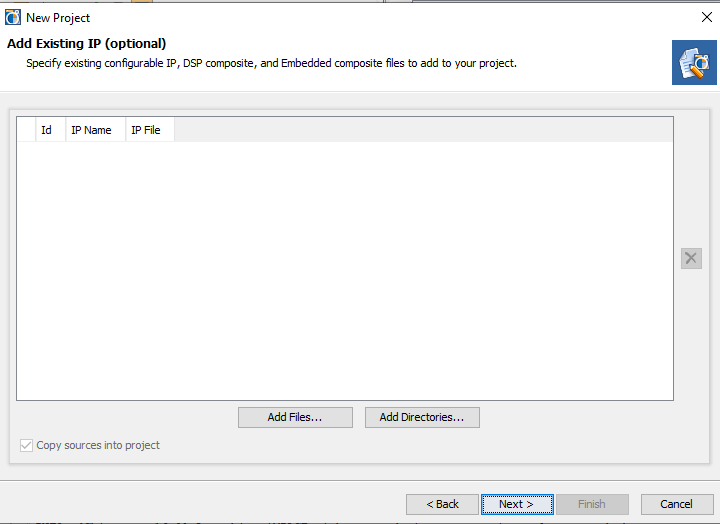Click the New Project title bar
This screenshot has width=720, height=524.
tap(300, 17)
